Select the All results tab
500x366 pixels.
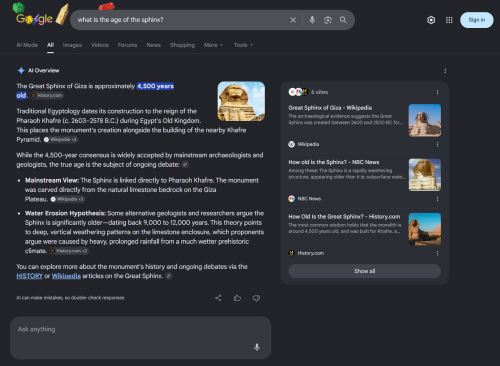tap(50, 45)
